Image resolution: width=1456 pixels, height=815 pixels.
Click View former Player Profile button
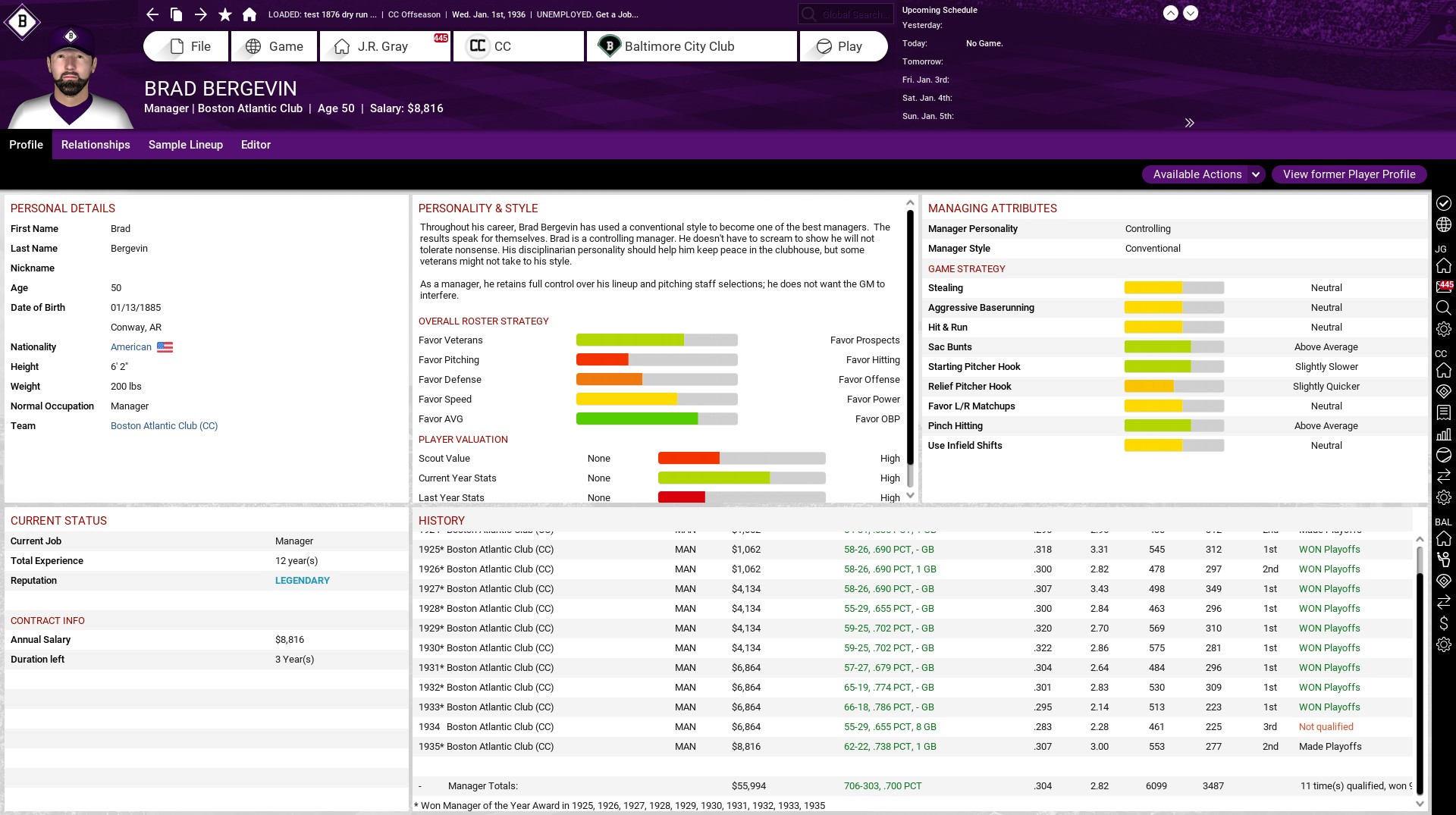1348,174
